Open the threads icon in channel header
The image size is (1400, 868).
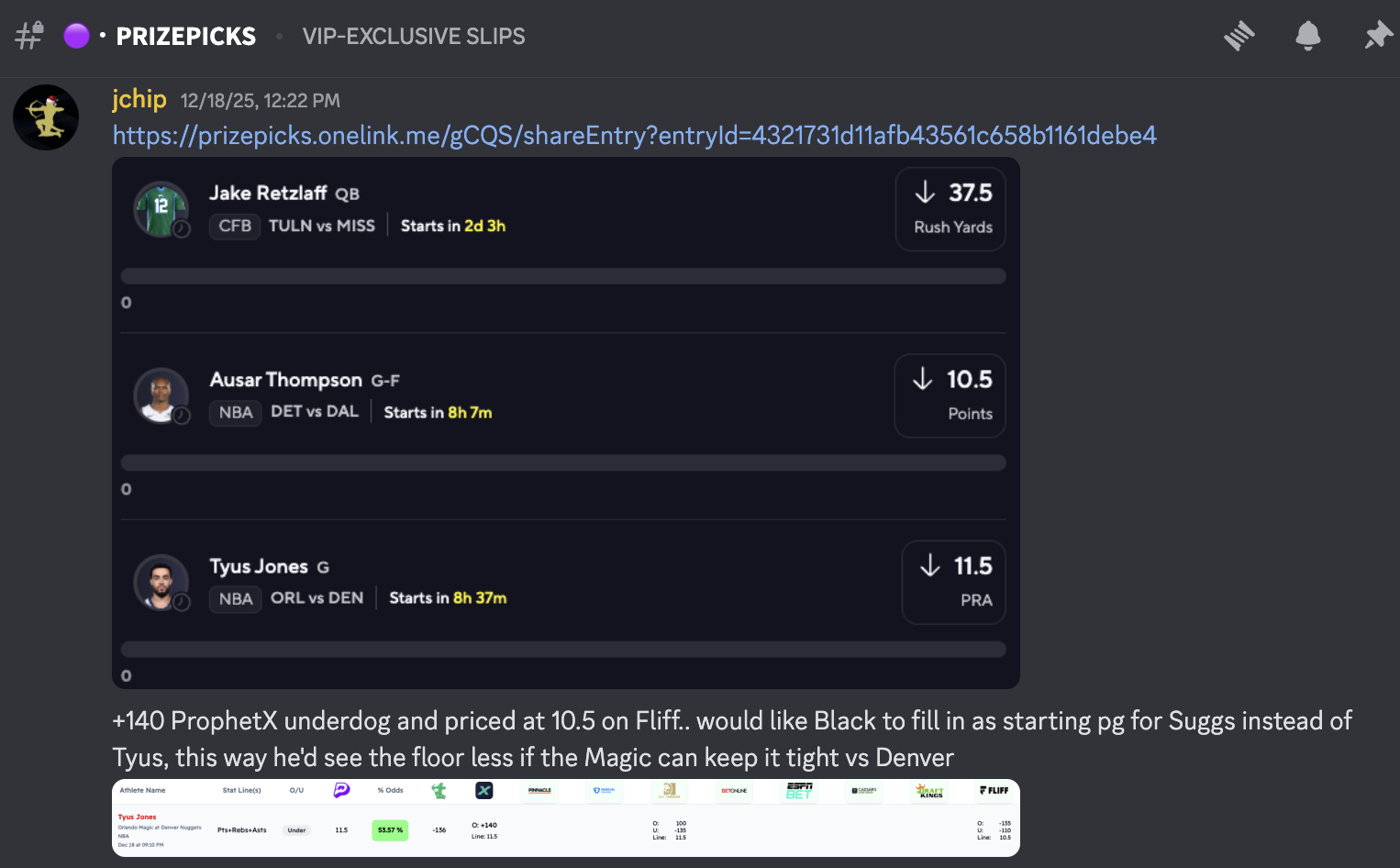click(1239, 37)
